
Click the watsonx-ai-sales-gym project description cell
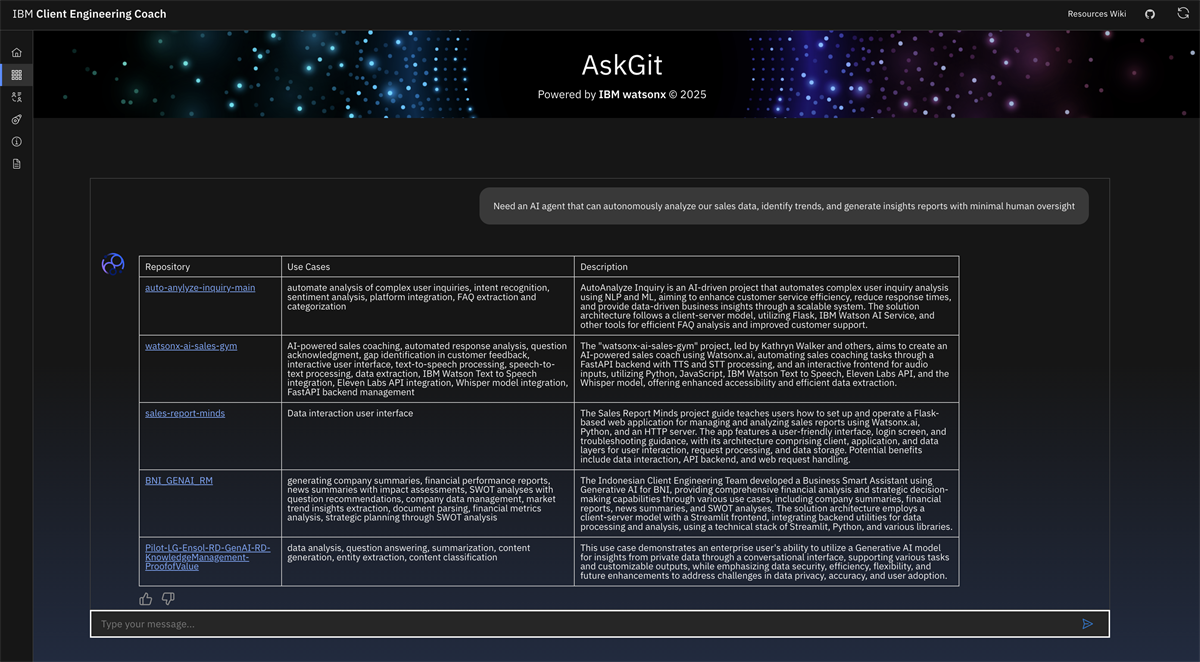tap(766, 369)
